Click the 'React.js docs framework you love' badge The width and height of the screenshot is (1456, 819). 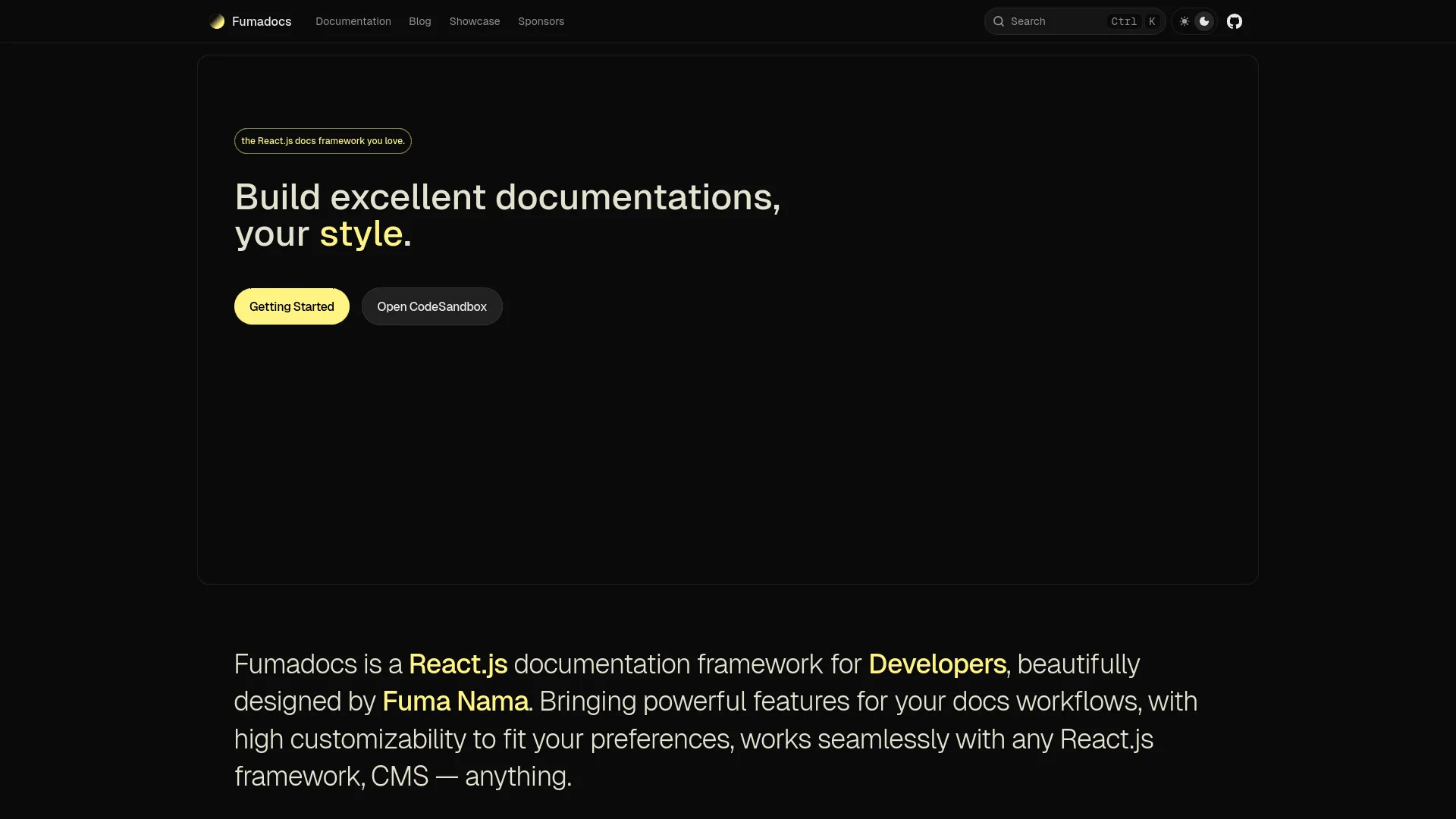pos(323,141)
